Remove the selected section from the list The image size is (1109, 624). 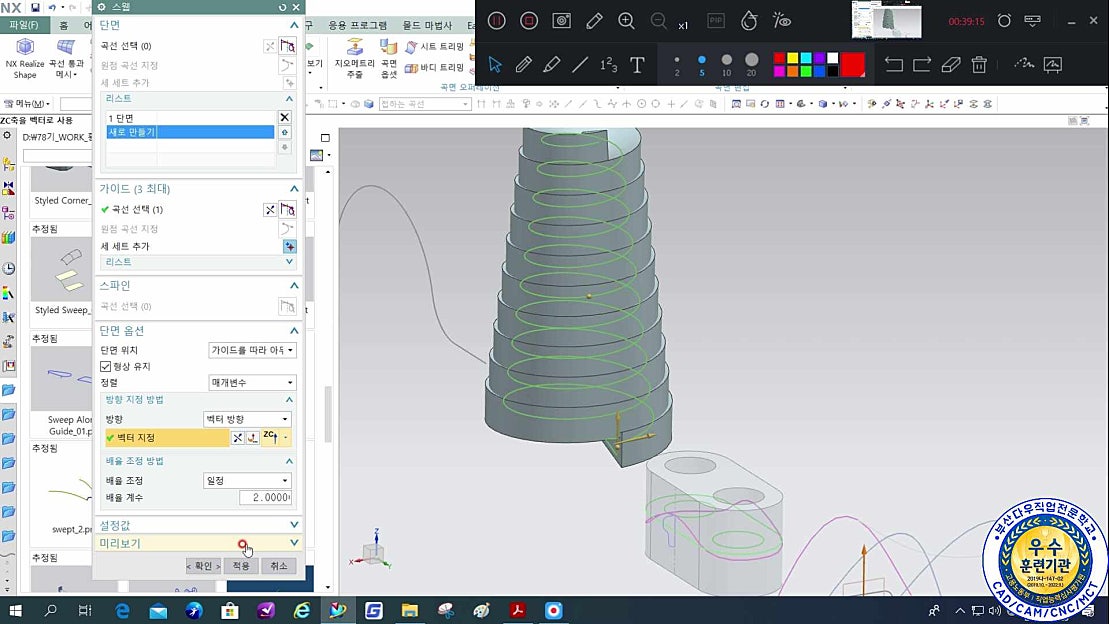(x=285, y=117)
